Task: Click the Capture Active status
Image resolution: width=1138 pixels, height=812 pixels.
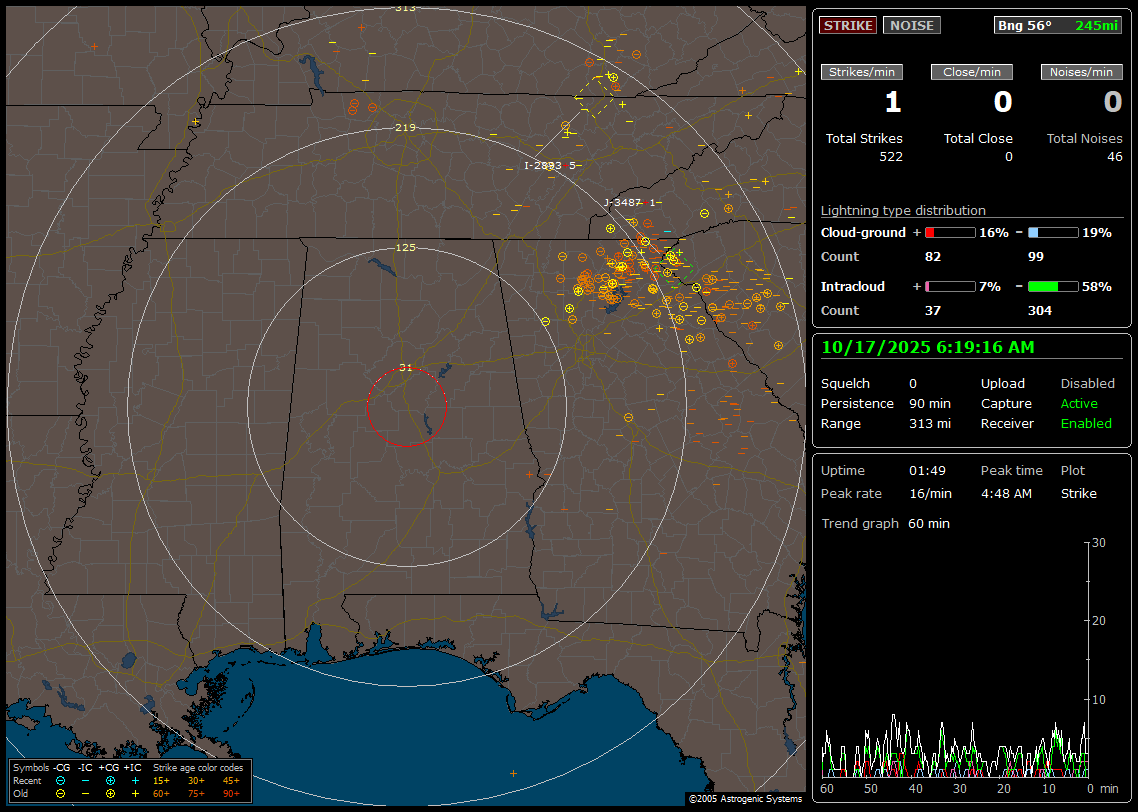Action: tap(1079, 404)
